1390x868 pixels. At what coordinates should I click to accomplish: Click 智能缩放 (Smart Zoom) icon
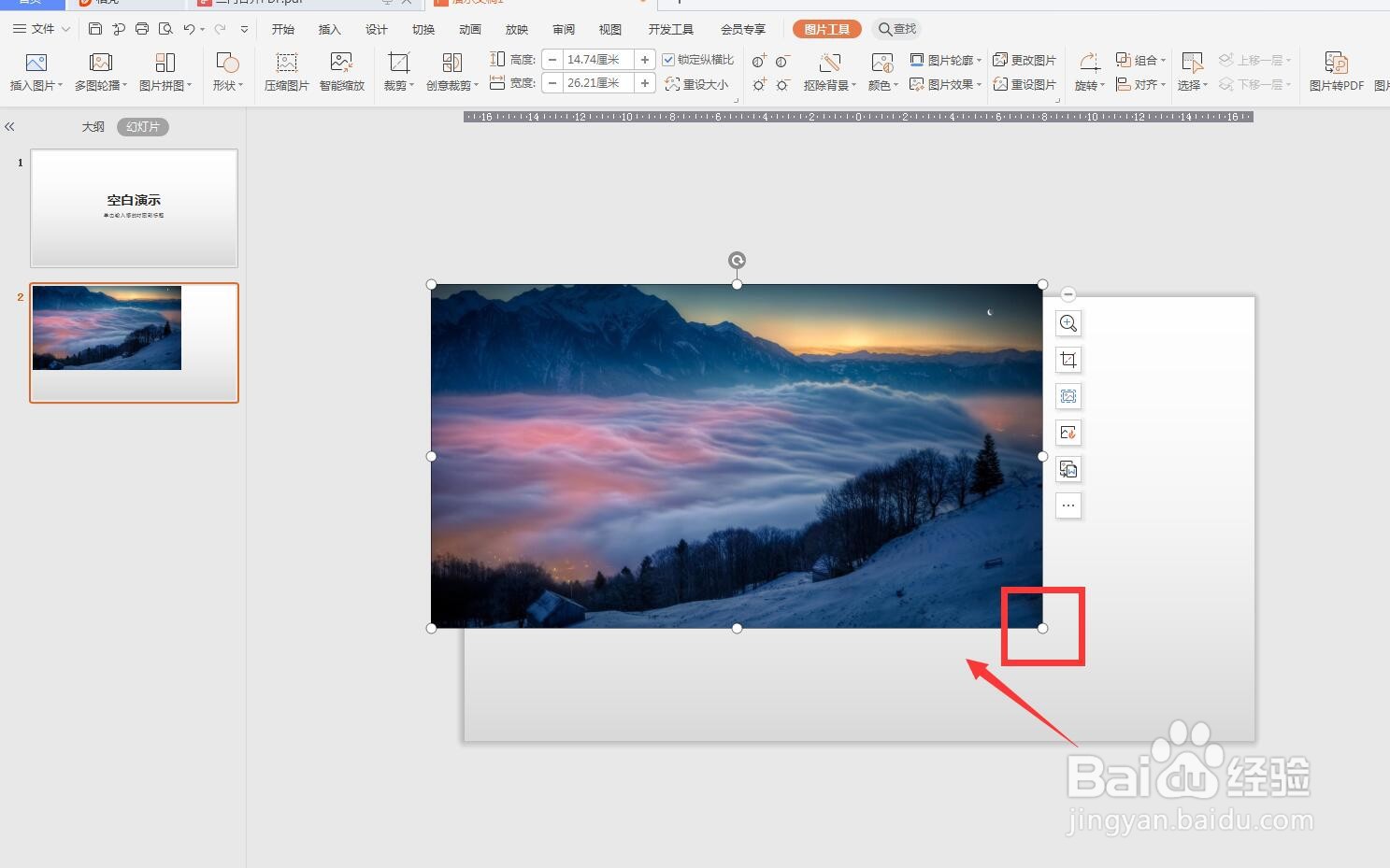tap(342, 72)
